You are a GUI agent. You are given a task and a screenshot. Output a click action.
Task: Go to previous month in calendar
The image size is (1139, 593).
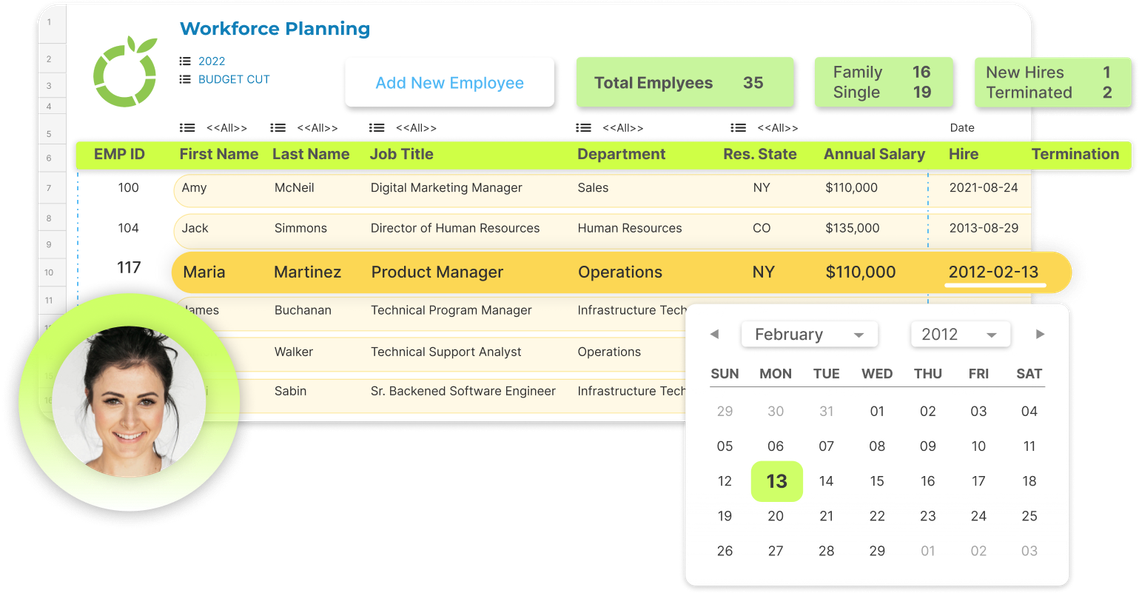(x=715, y=334)
